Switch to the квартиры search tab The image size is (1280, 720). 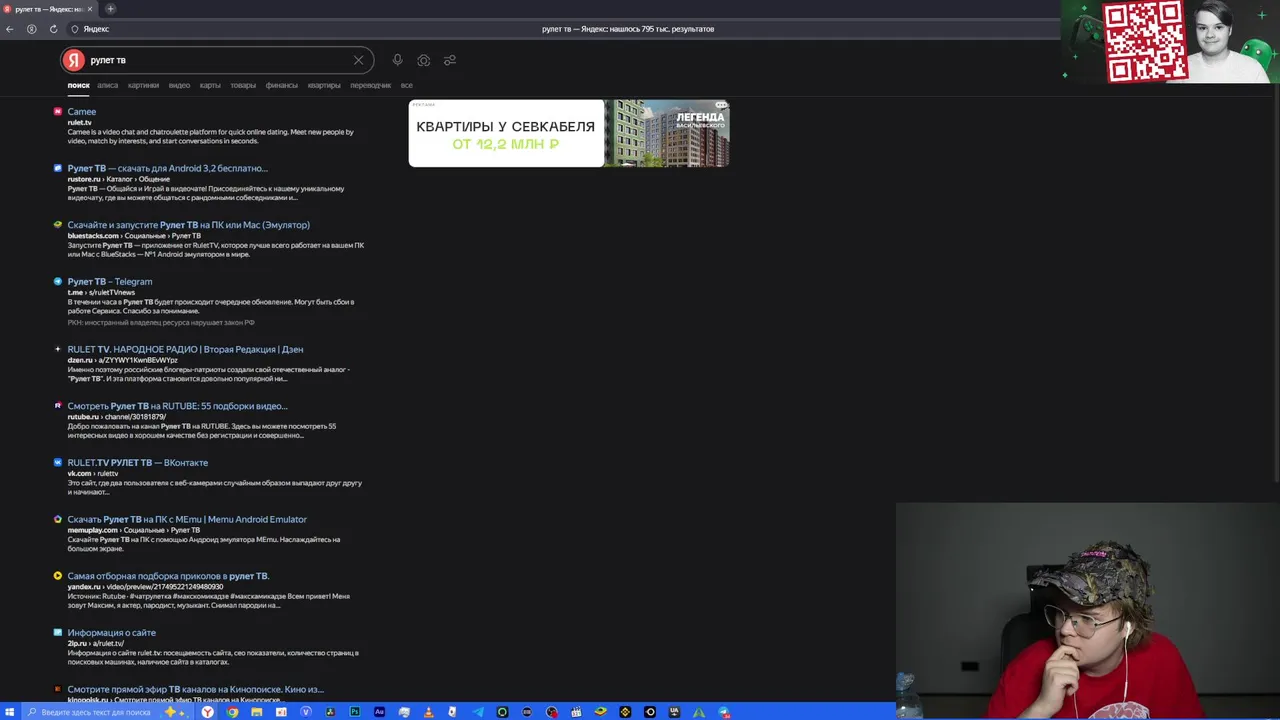click(324, 85)
